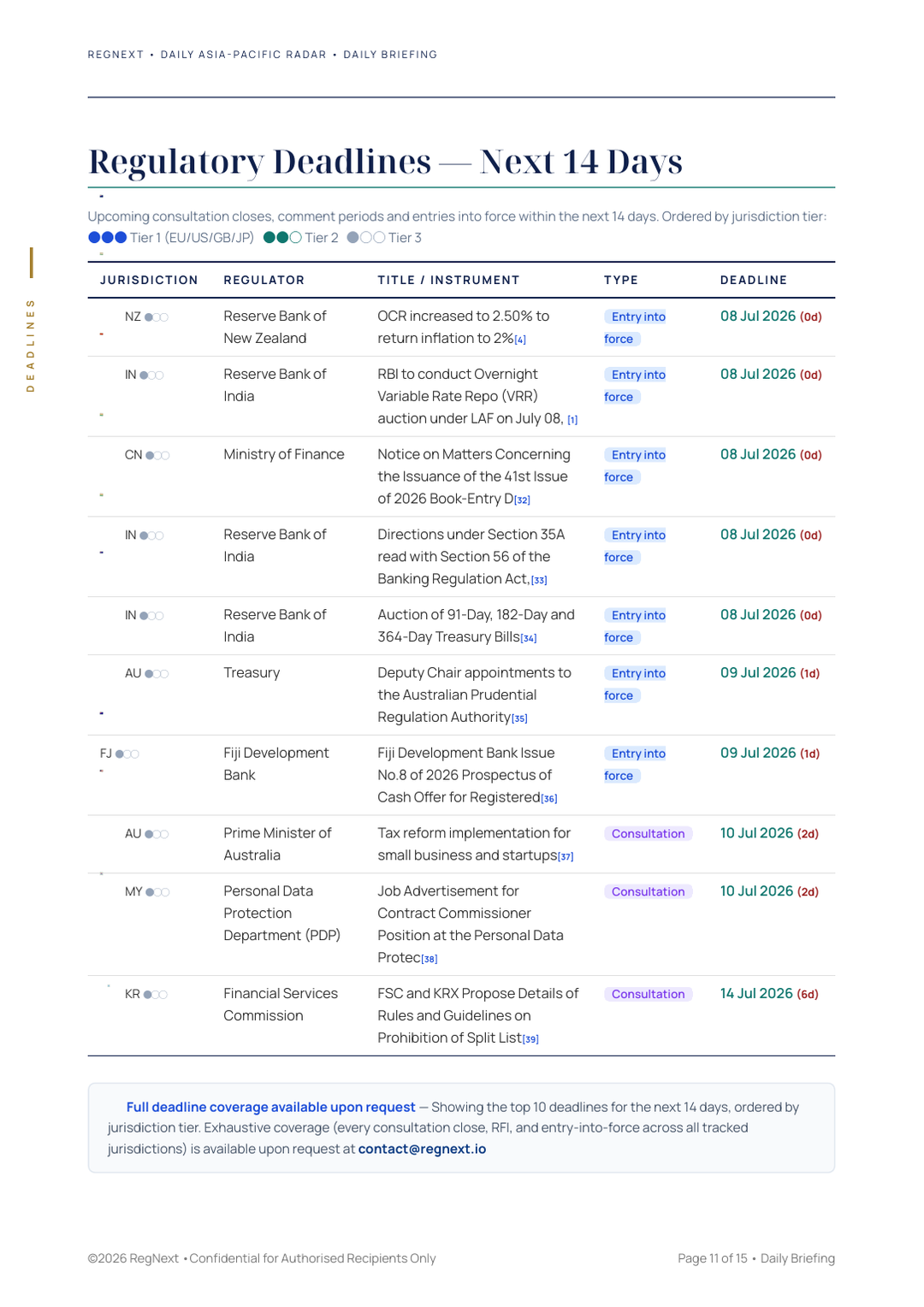The height and width of the screenshot is (1307, 924).
Task: Click 'Personal Data Protection Department (PDP)' cell
Action: coord(282,914)
